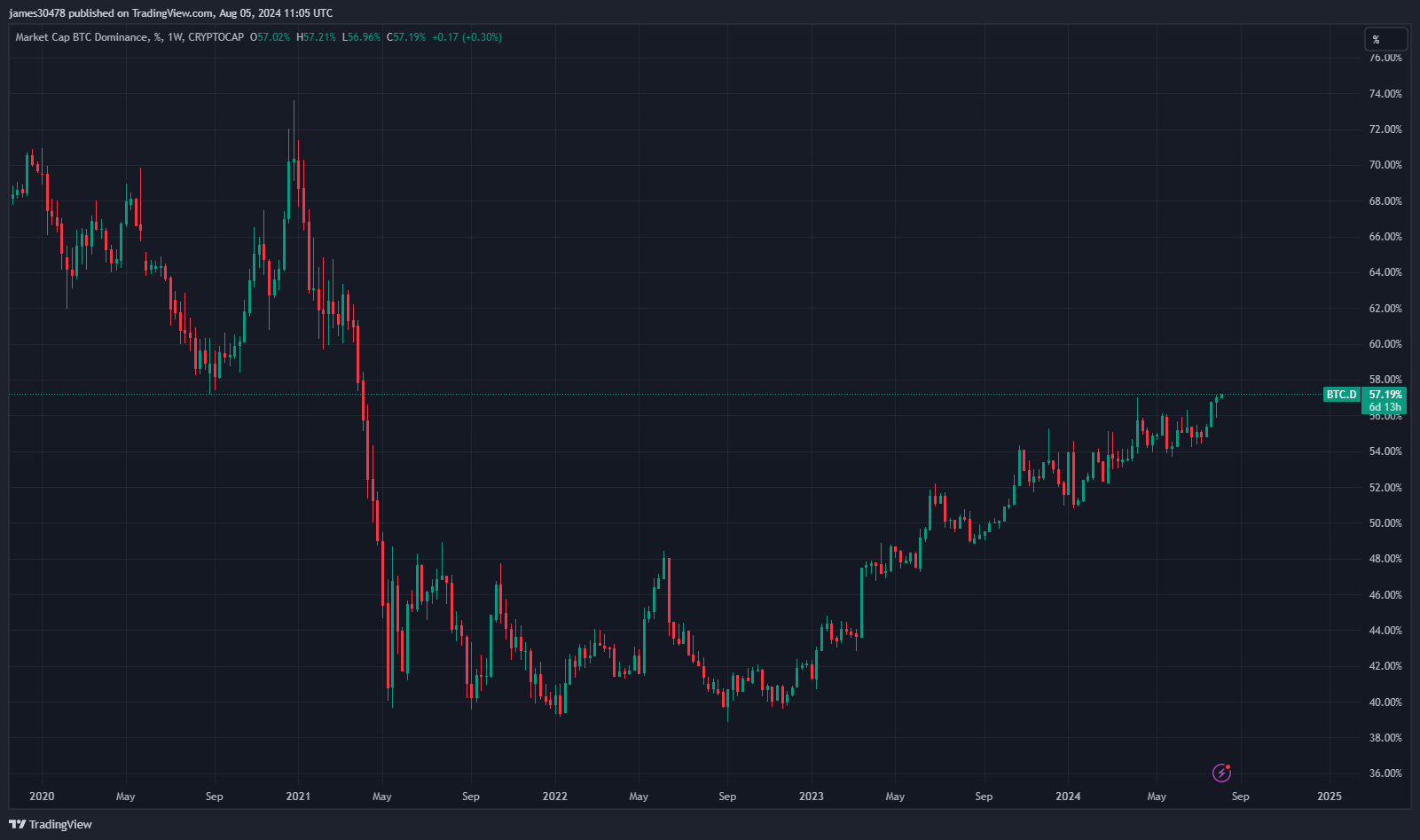This screenshot has height=840, width=1420.
Task: Click the 66.00% price scale label
Action: [x=1385, y=237]
